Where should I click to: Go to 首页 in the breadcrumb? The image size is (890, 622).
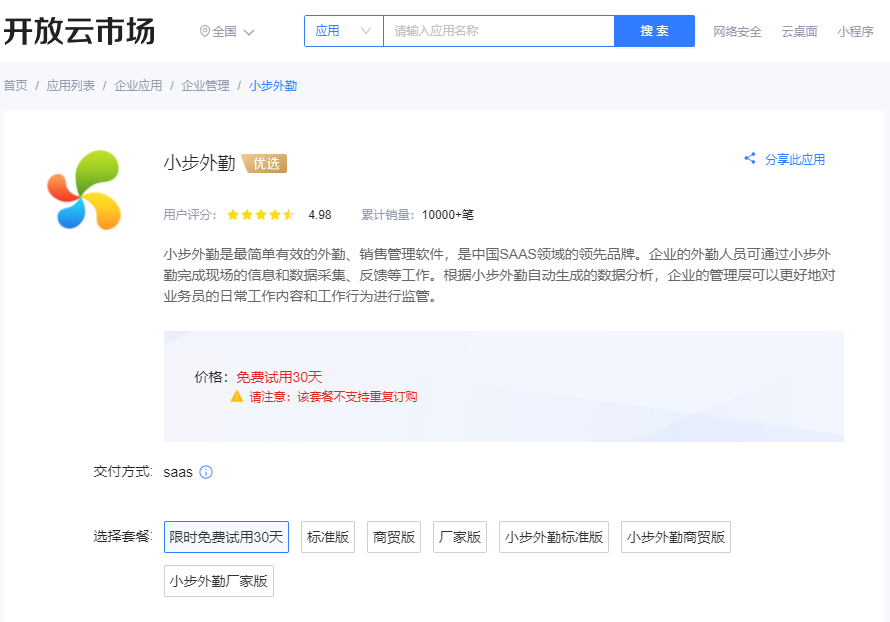15,86
